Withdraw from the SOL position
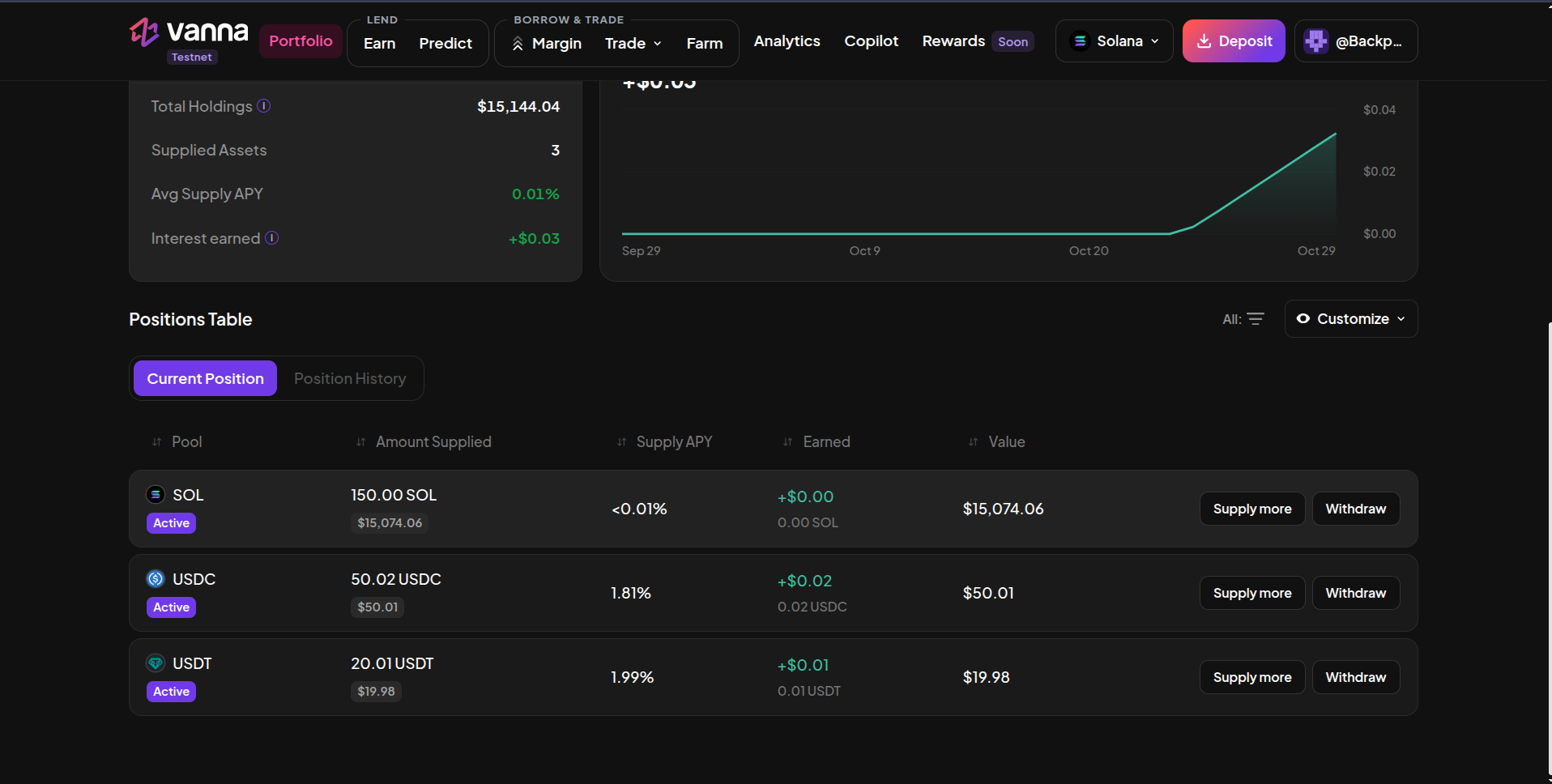 [1356, 509]
